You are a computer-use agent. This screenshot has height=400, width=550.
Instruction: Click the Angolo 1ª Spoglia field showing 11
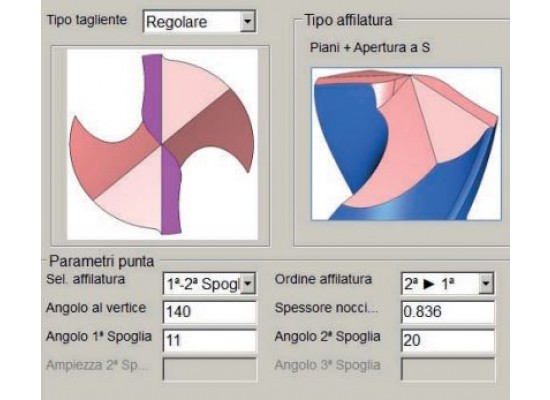point(210,340)
